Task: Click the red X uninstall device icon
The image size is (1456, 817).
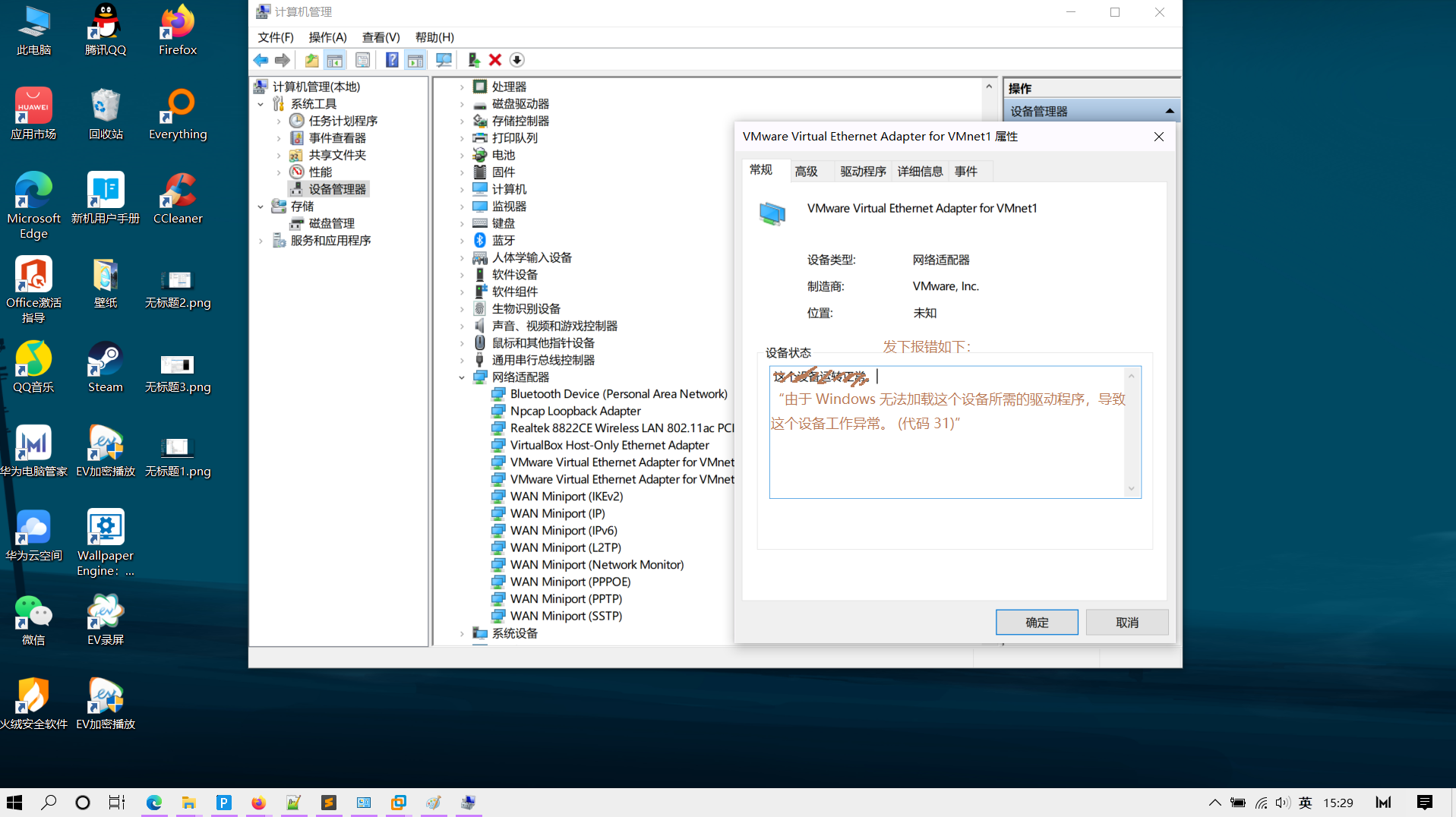Action: coord(495,60)
